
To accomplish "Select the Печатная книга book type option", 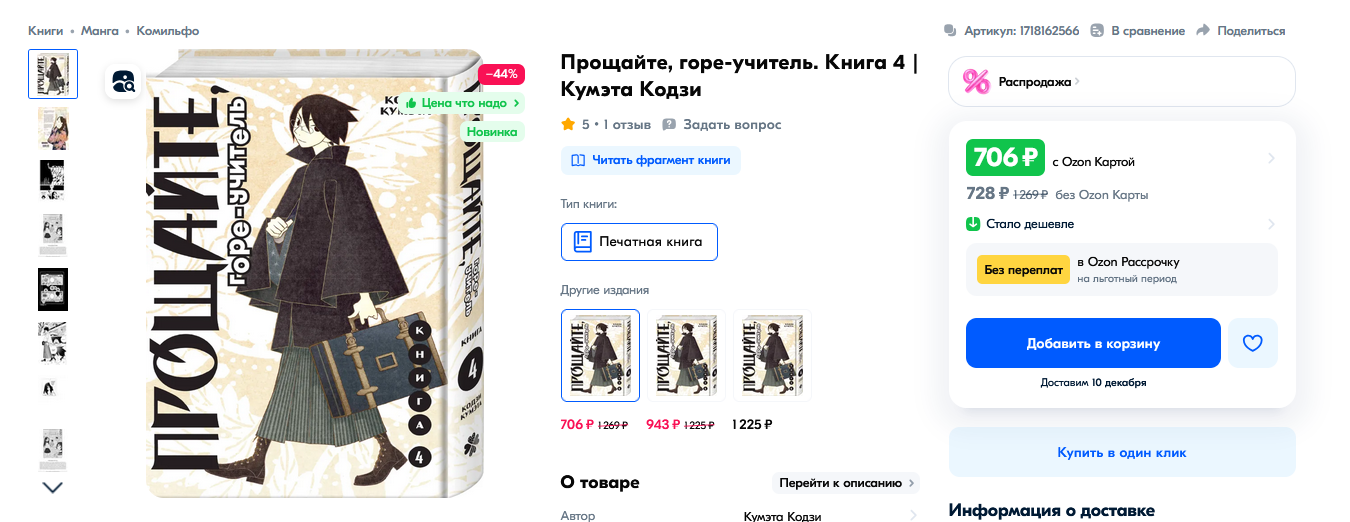I will point(639,241).
